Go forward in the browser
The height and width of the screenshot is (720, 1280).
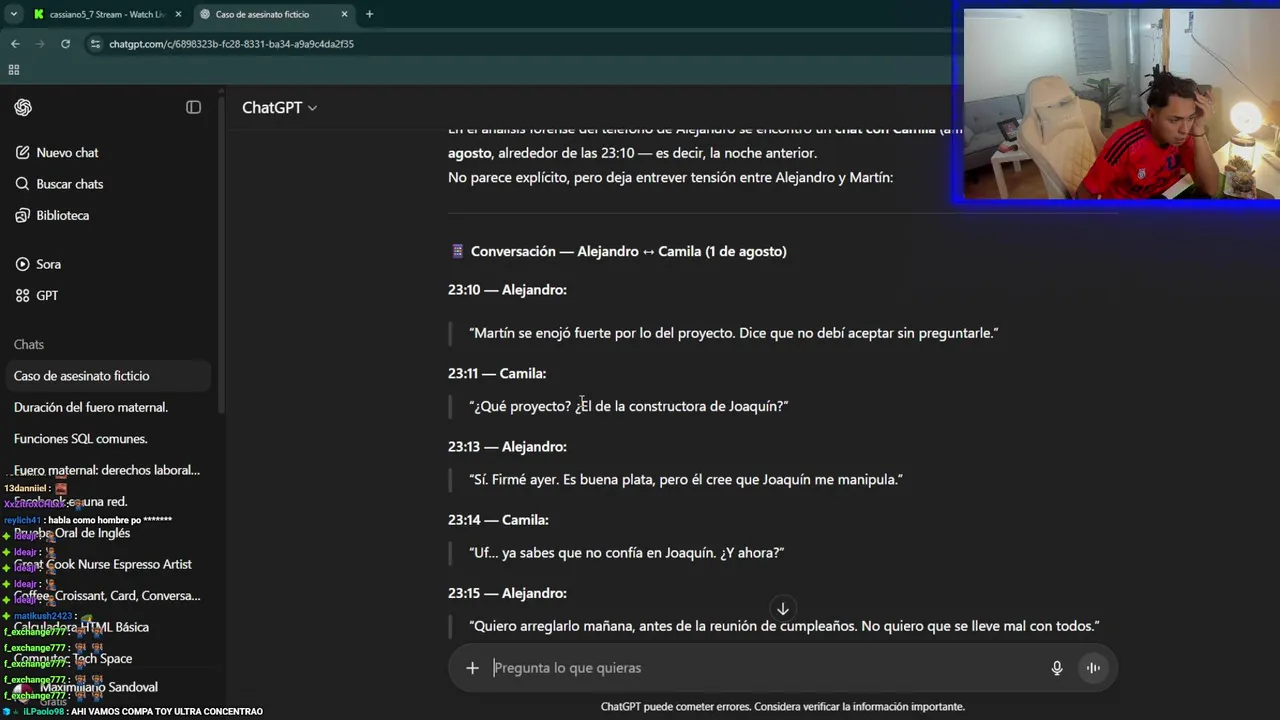click(40, 44)
